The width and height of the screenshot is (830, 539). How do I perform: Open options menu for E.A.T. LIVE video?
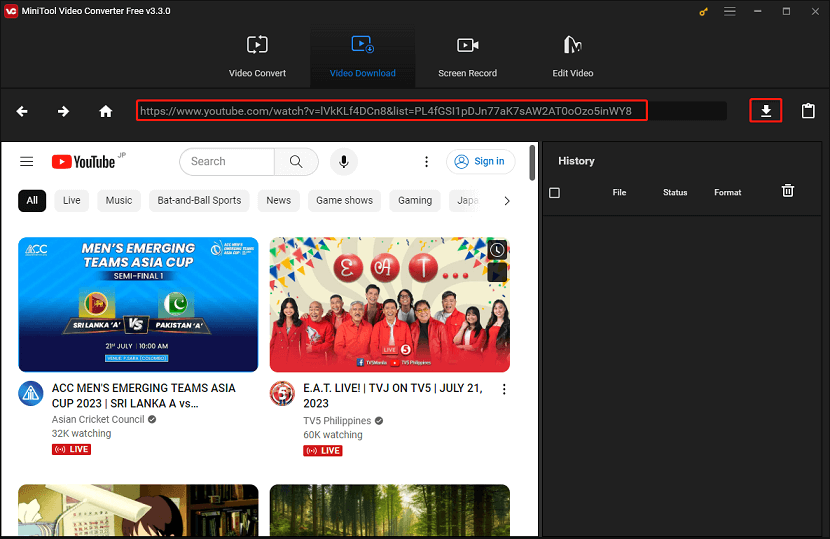[504, 389]
